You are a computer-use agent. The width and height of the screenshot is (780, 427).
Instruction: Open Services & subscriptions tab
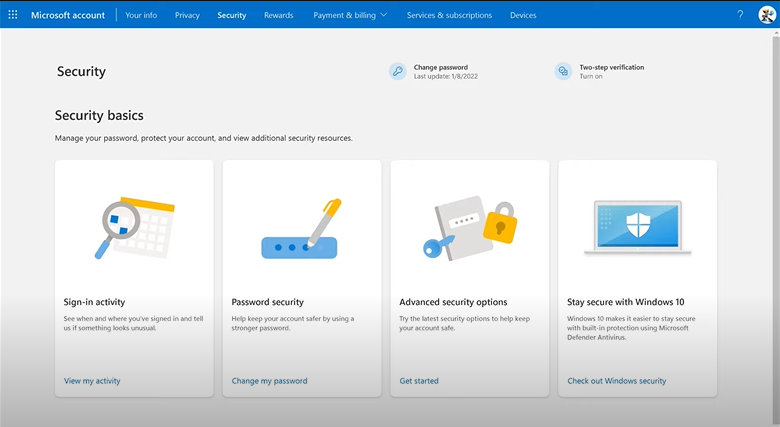(449, 15)
